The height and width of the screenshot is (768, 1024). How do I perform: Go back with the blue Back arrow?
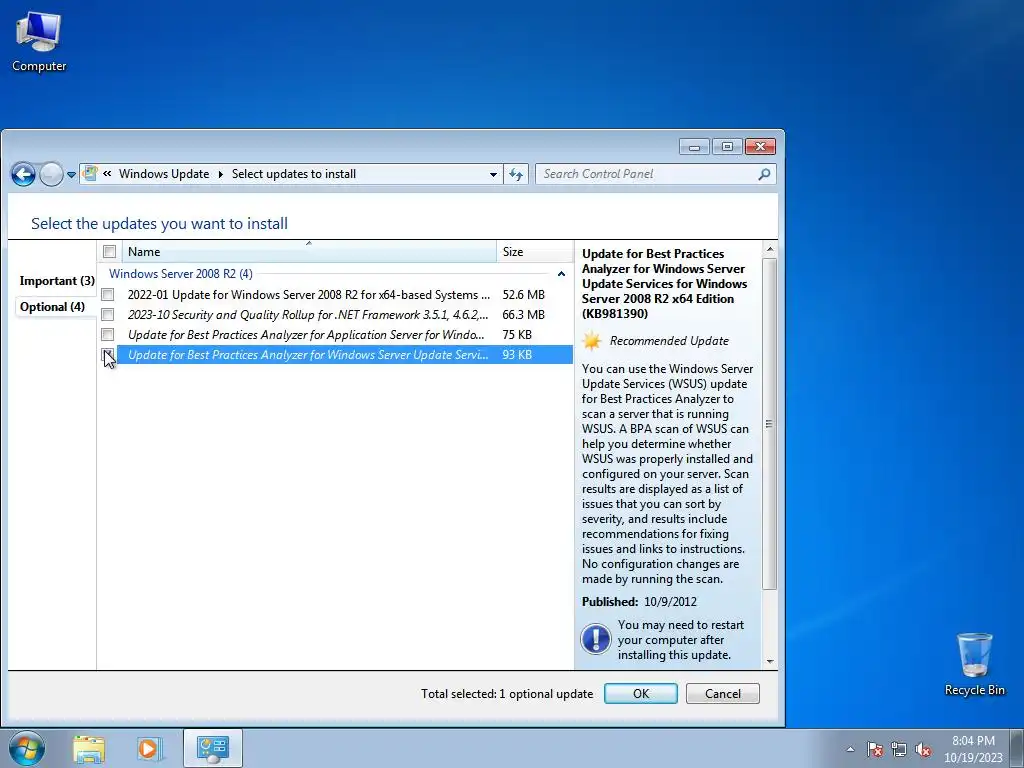pos(24,174)
